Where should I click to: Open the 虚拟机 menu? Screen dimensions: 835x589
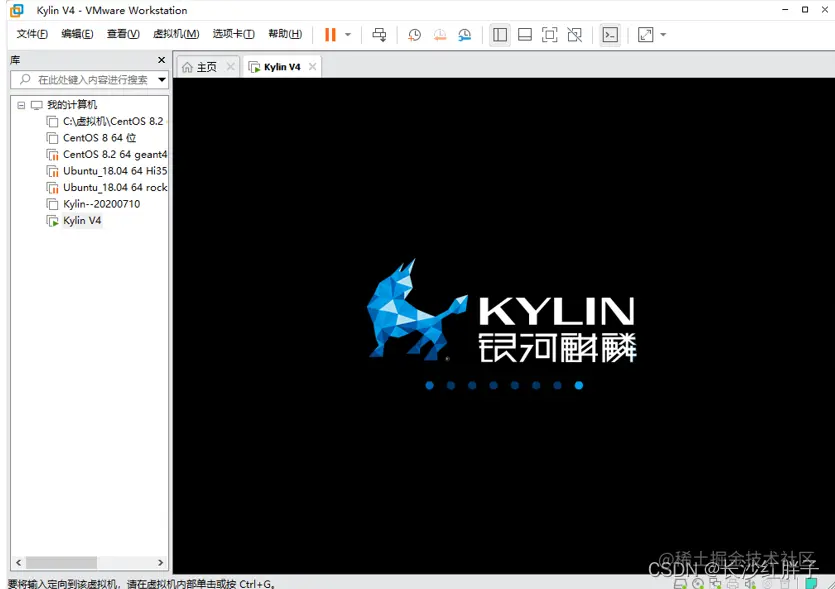(175, 33)
